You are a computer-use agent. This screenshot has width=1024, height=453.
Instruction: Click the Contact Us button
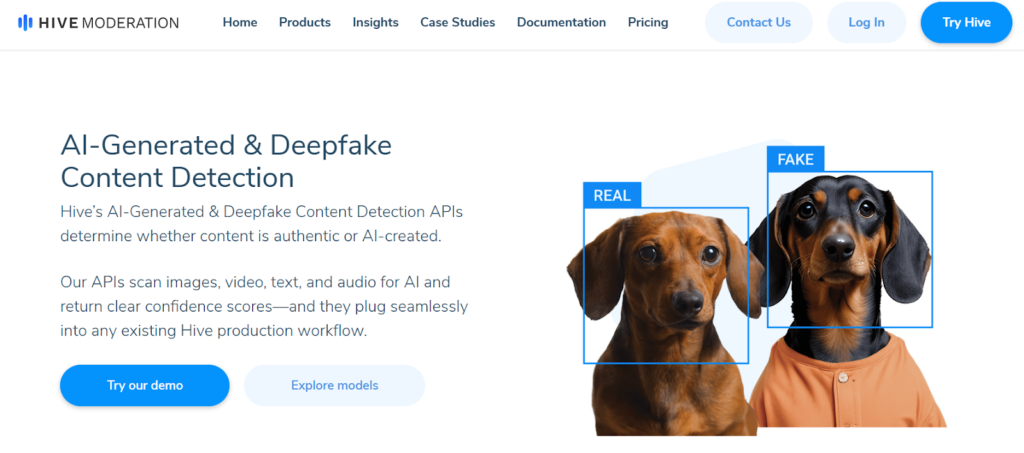(759, 23)
